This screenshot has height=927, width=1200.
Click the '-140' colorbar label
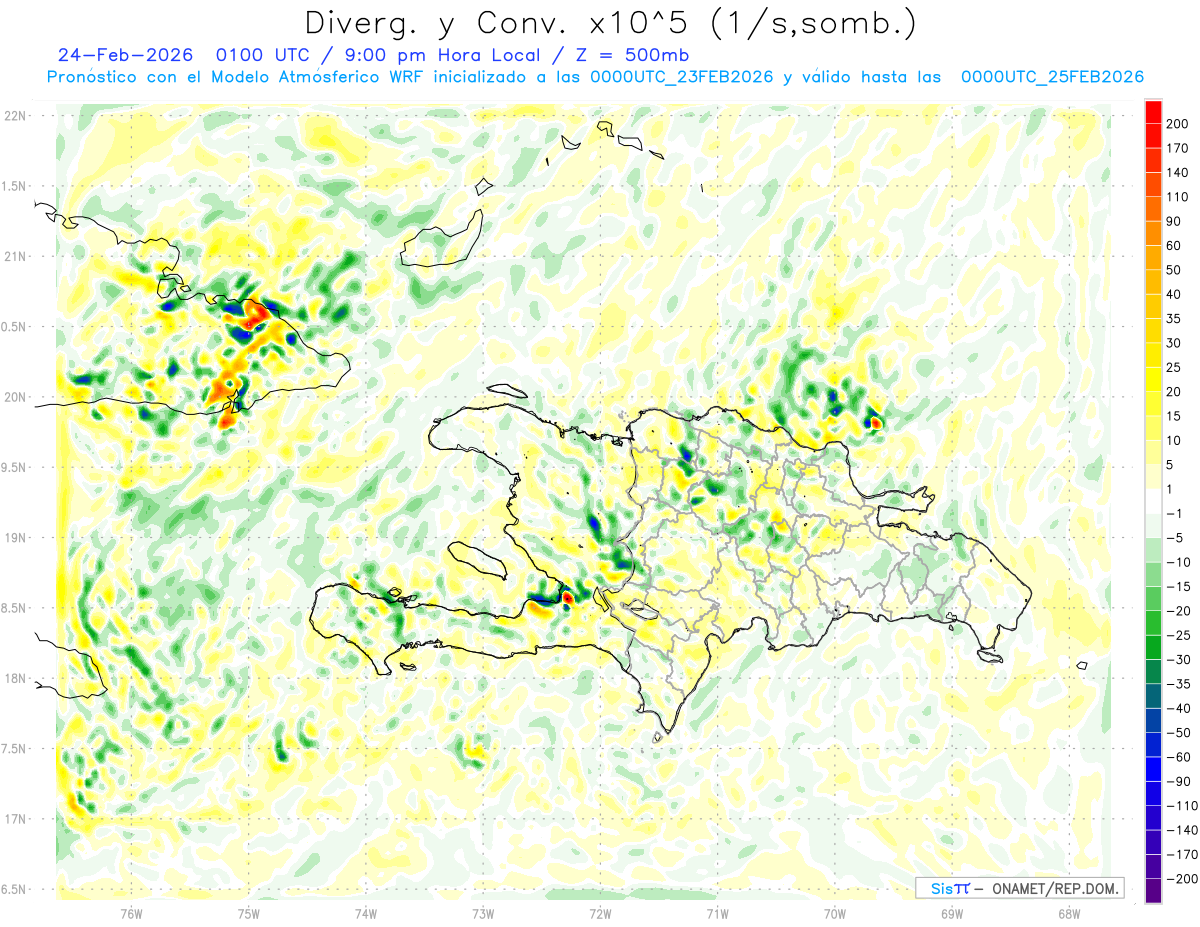point(1181,830)
